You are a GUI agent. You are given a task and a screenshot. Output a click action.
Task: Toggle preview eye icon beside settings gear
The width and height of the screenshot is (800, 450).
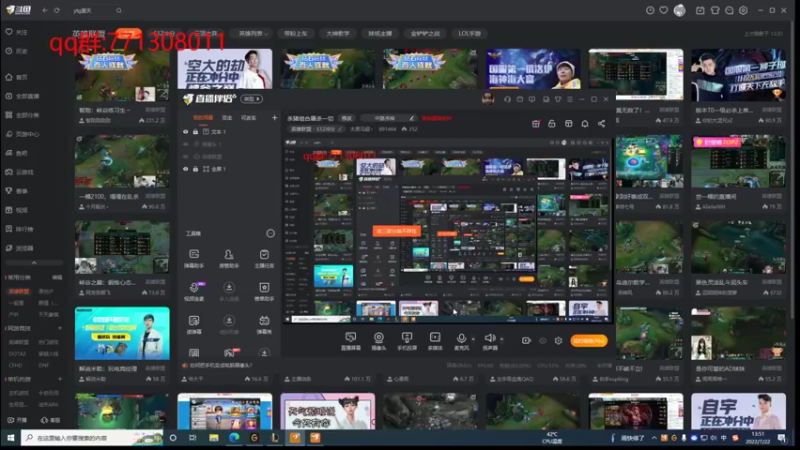click(x=543, y=340)
